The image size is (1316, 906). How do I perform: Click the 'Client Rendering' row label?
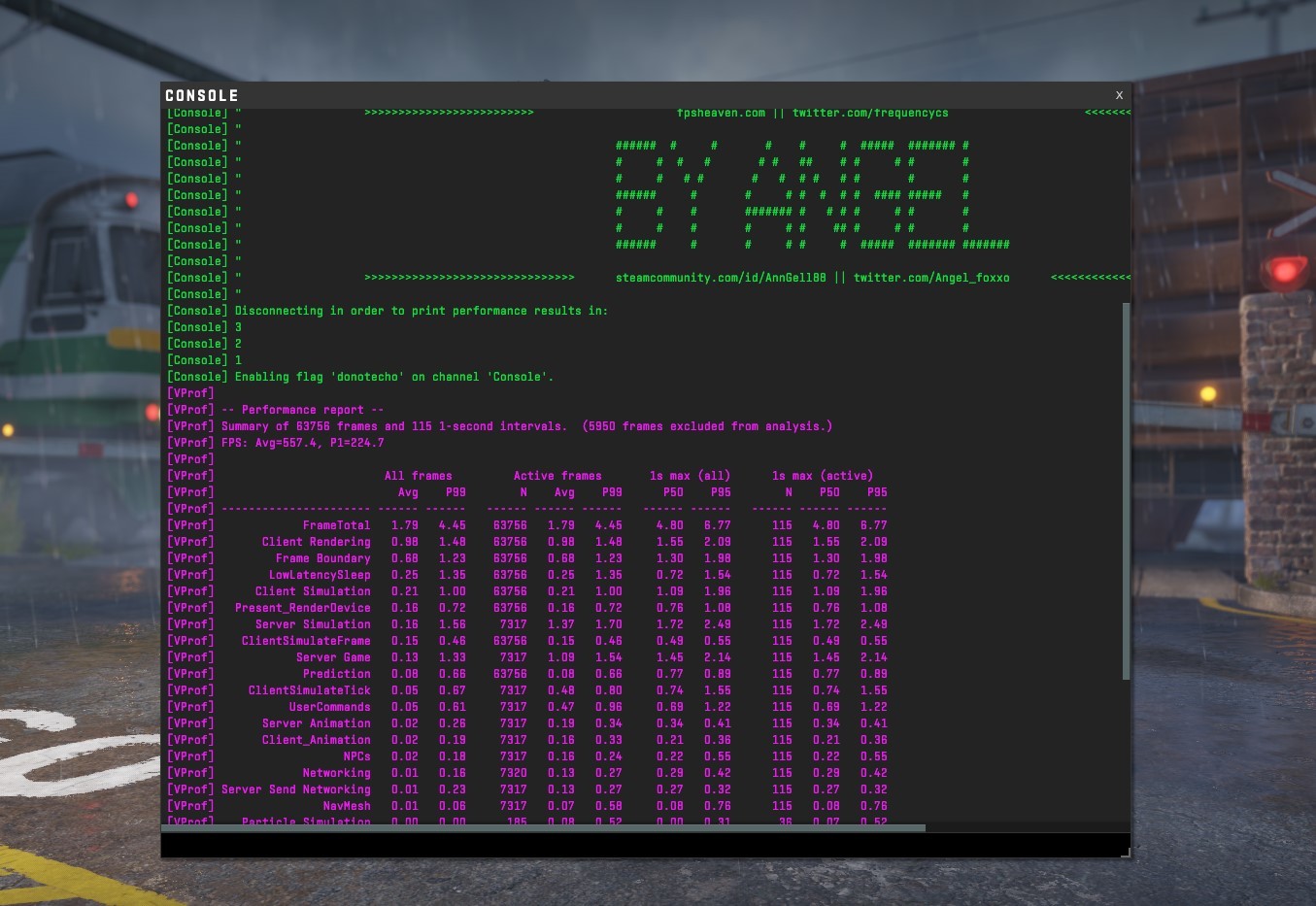click(317, 542)
